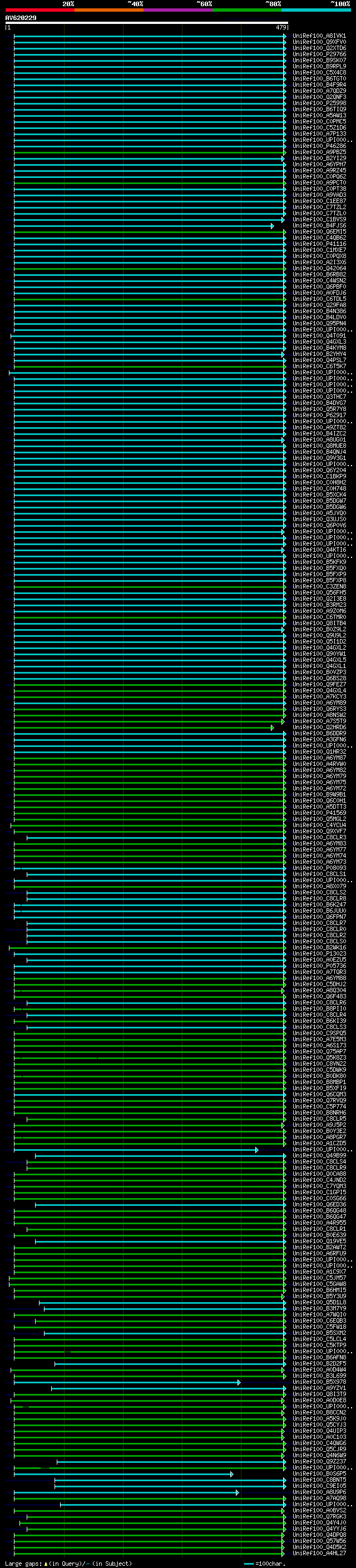
Task: Open the UniRef100_P25998 hit label
Action: (319, 103)
